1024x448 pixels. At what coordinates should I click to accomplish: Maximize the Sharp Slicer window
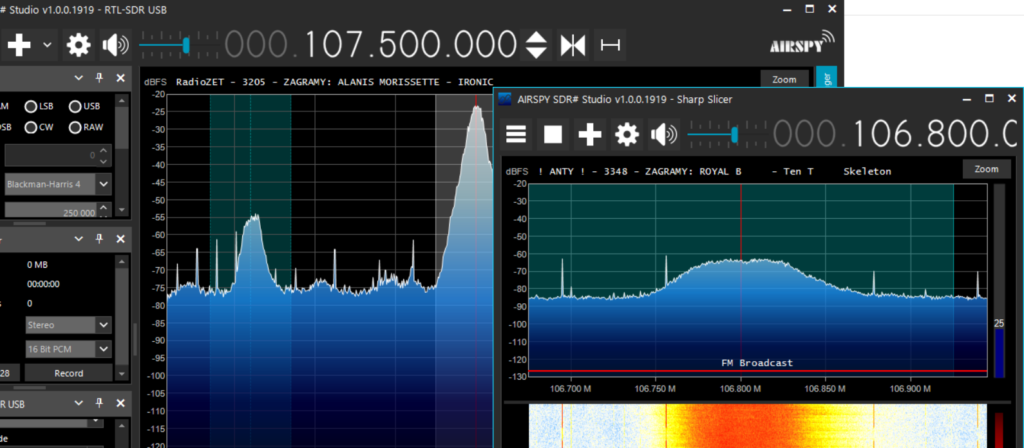pos(989,99)
